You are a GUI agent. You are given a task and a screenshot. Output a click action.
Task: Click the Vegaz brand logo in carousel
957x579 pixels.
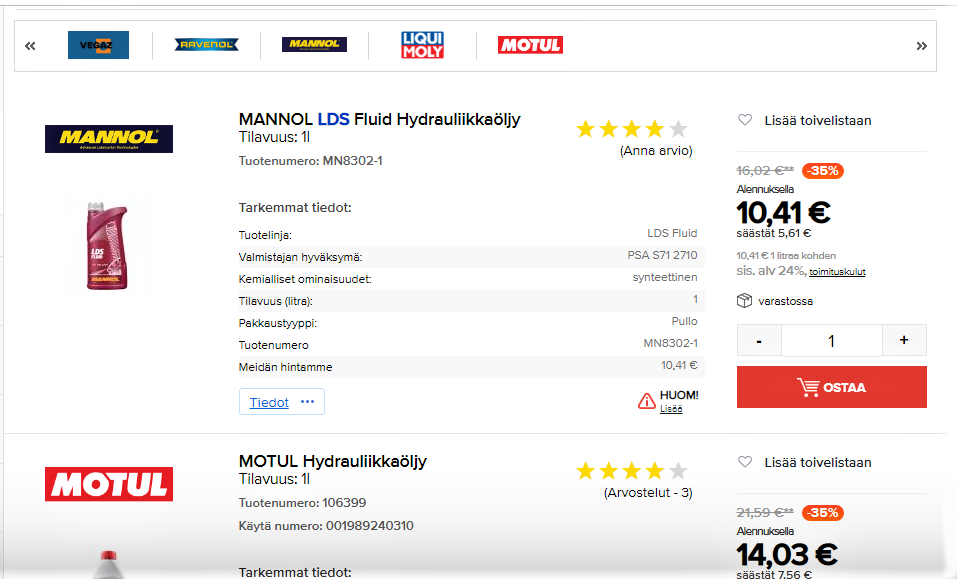(98, 45)
